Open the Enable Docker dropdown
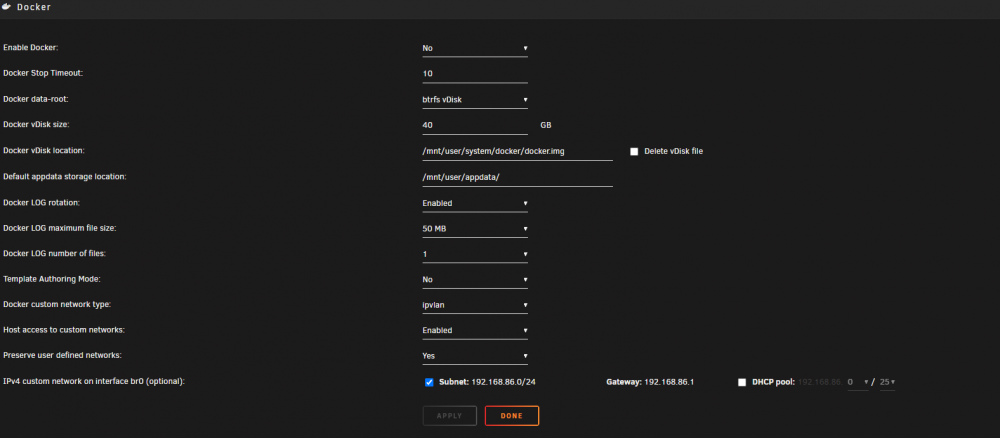This screenshot has width=1000, height=438. point(475,48)
